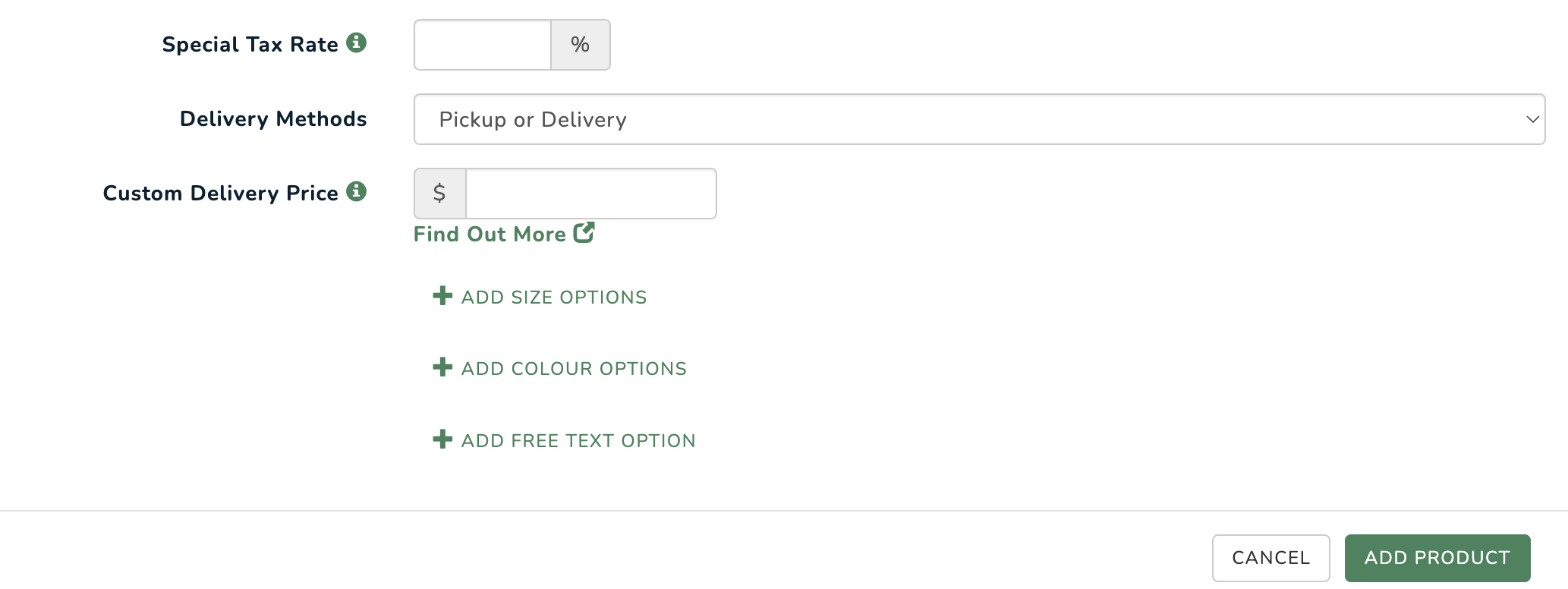Click the CANCEL button
This screenshot has height=589, width=1568.
coord(1270,558)
